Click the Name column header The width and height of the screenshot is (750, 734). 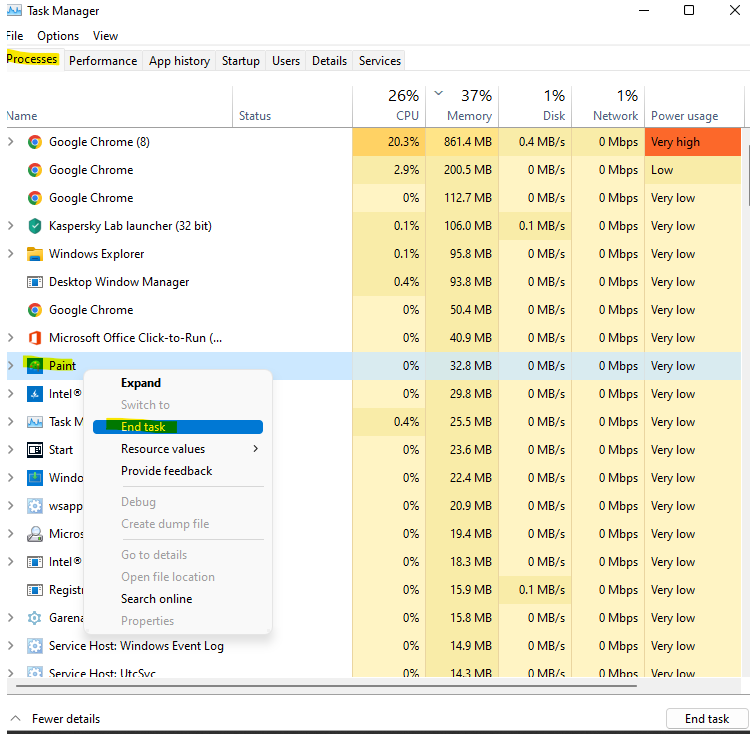120,107
